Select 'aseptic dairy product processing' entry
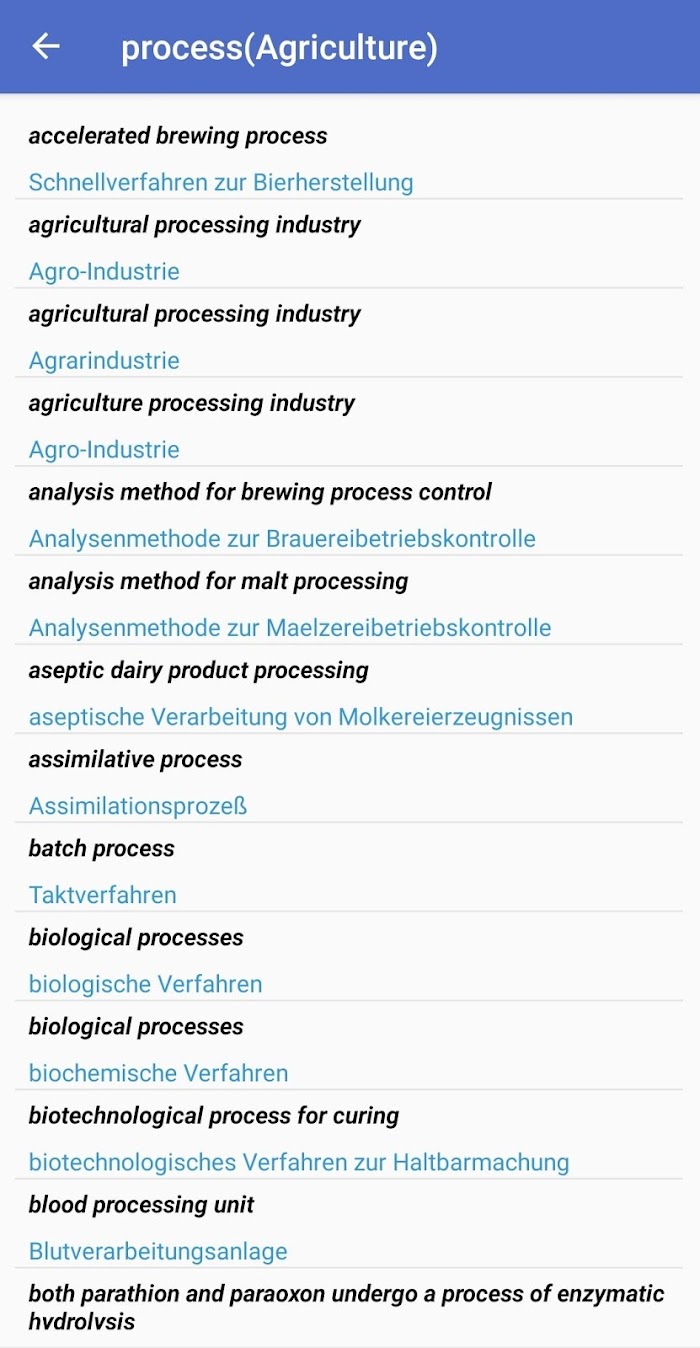 [198, 670]
